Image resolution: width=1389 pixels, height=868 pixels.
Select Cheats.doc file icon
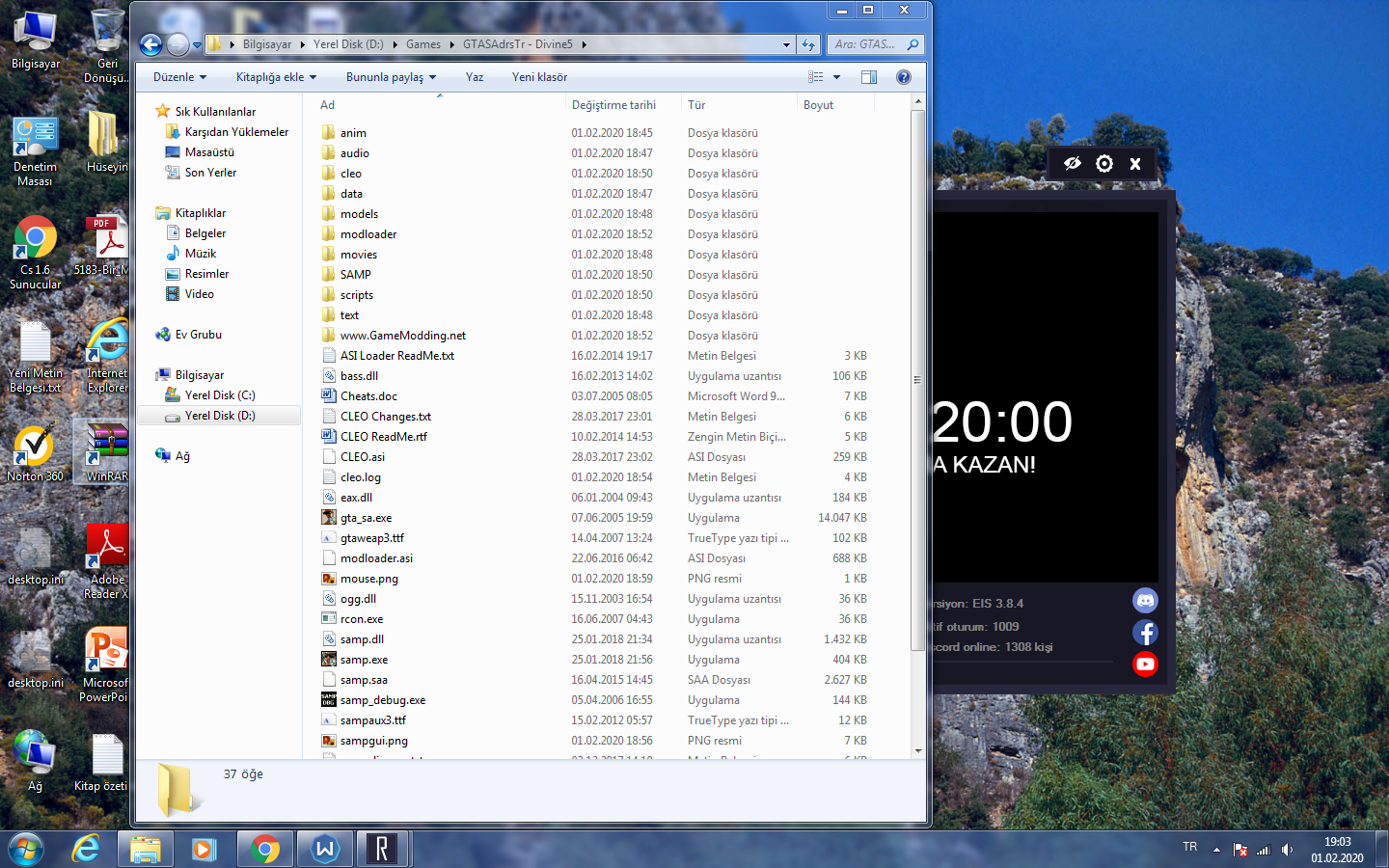tap(329, 396)
